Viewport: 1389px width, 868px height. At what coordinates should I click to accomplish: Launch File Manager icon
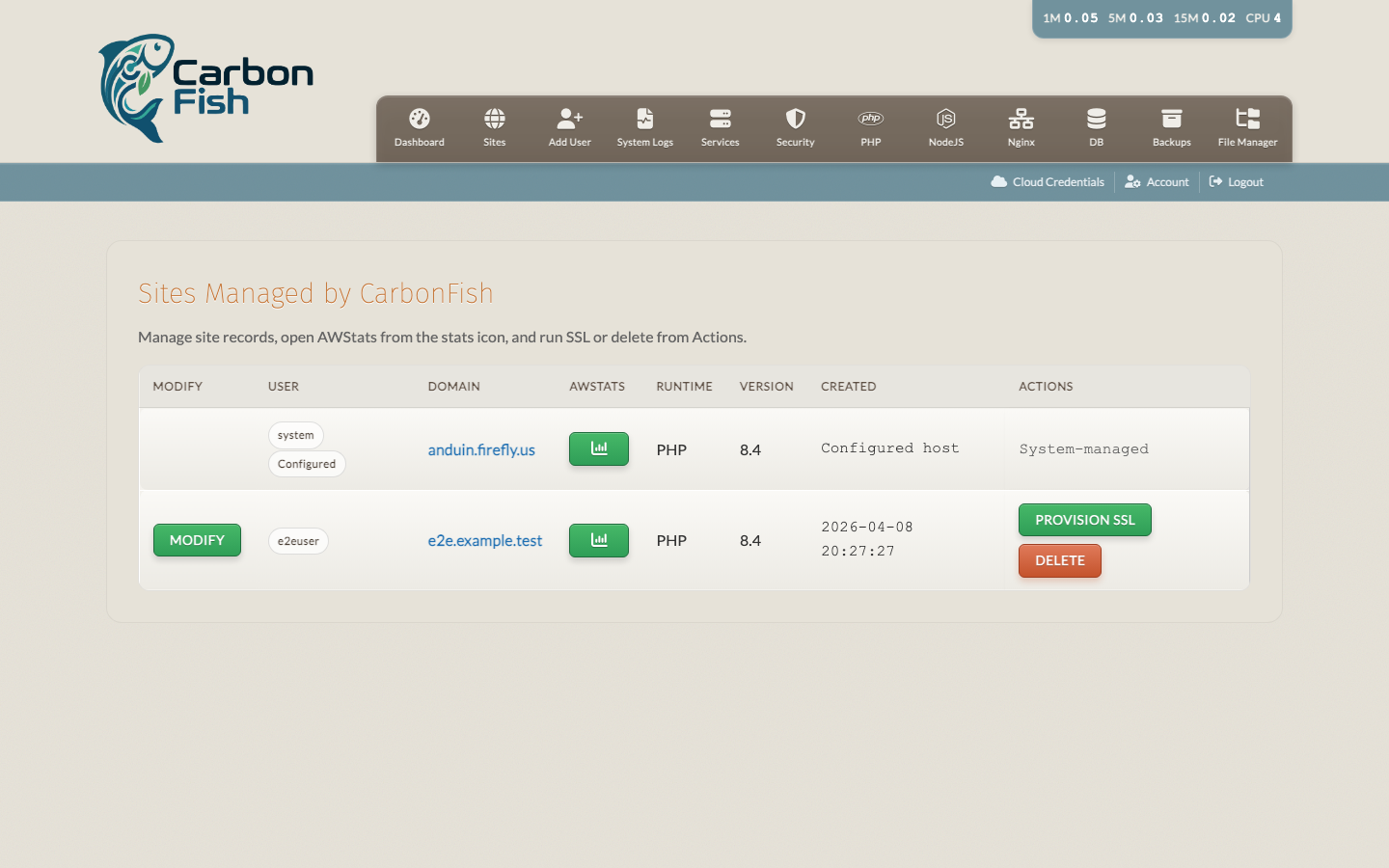point(1247,119)
